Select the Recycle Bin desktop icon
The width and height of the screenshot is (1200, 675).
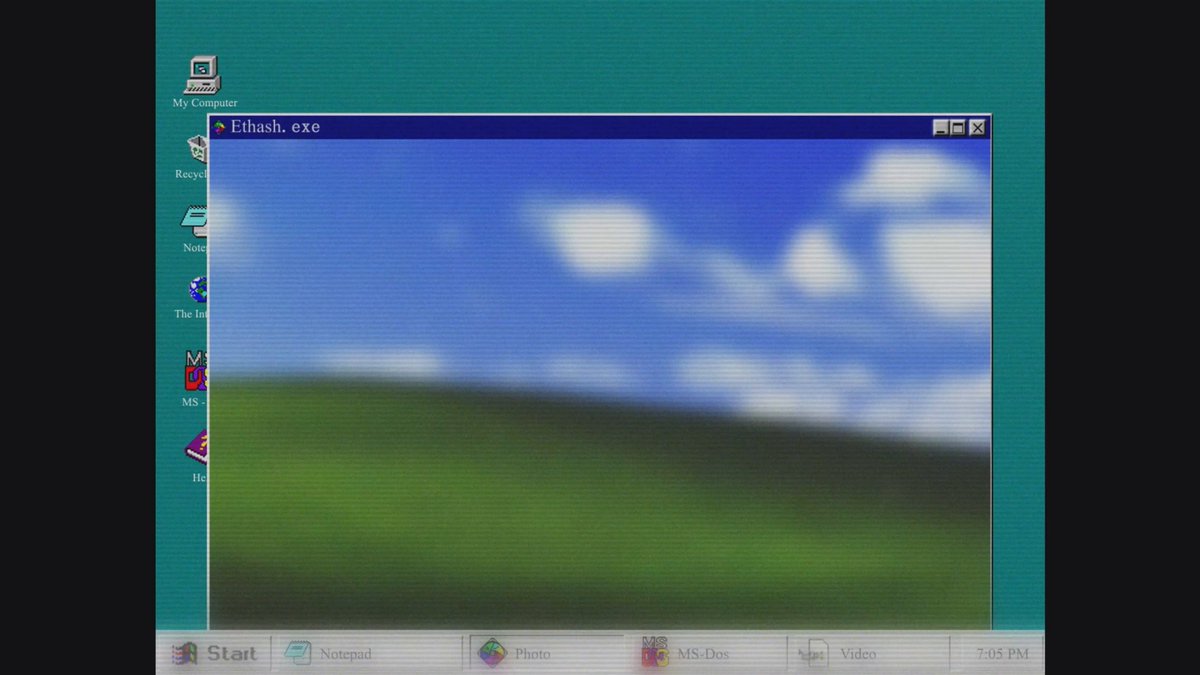[x=198, y=148]
